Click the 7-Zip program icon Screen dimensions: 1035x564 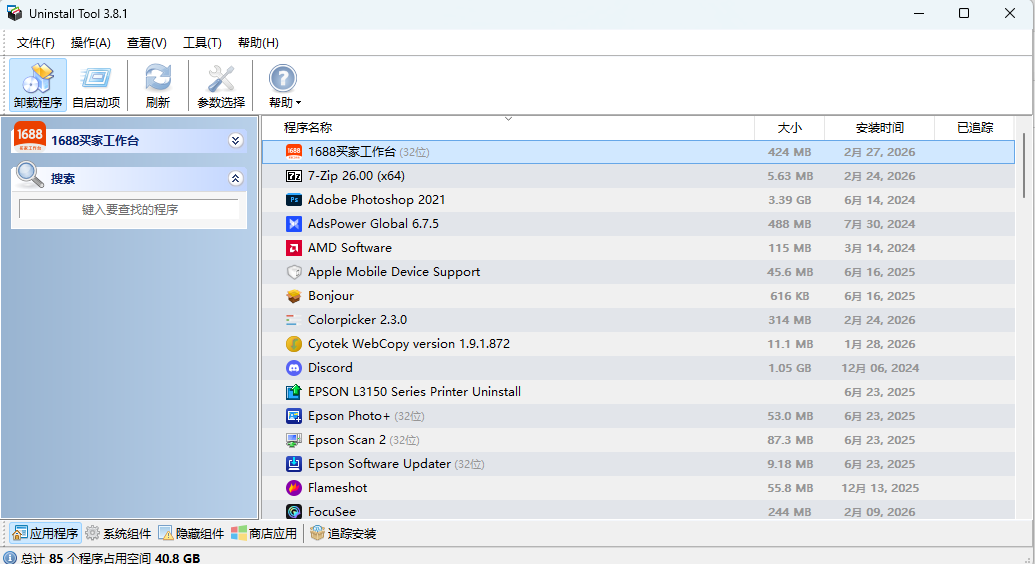[x=294, y=176]
